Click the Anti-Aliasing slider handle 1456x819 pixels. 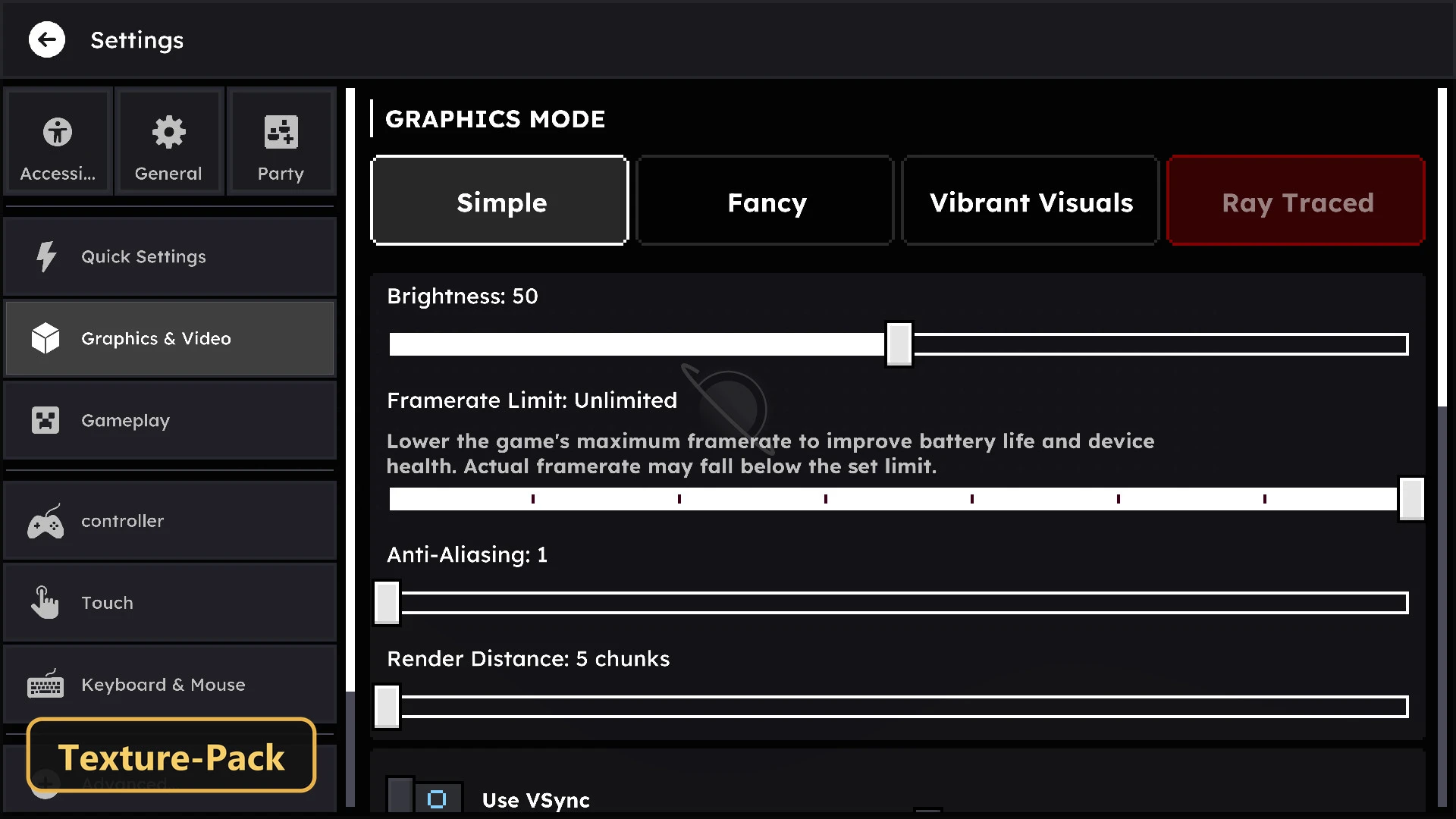click(387, 603)
